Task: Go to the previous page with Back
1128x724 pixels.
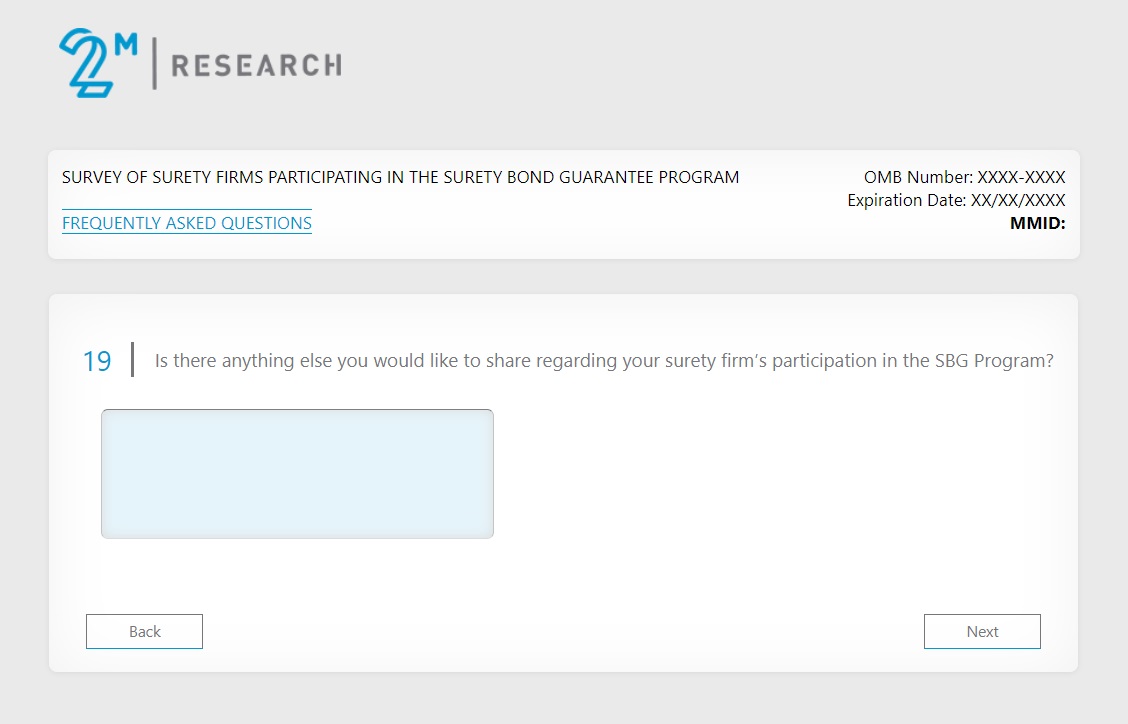Action: tap(144, 632)
